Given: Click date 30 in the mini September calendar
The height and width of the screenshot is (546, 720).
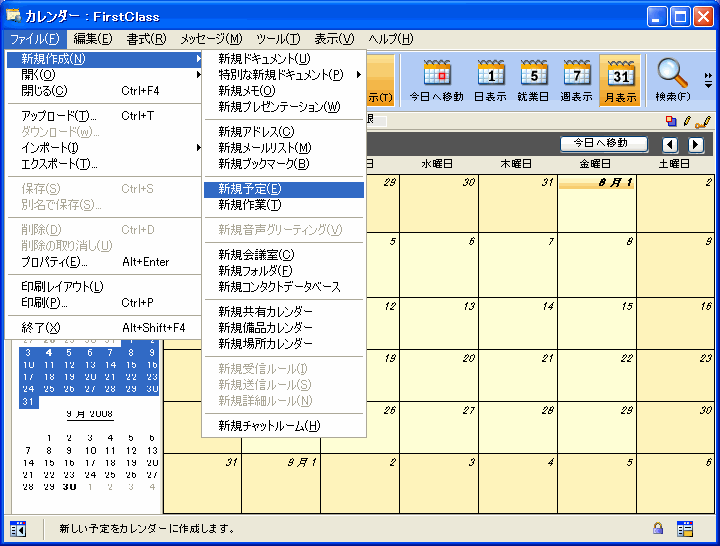Looking at the screenshot, I should [x=69, y=487].
